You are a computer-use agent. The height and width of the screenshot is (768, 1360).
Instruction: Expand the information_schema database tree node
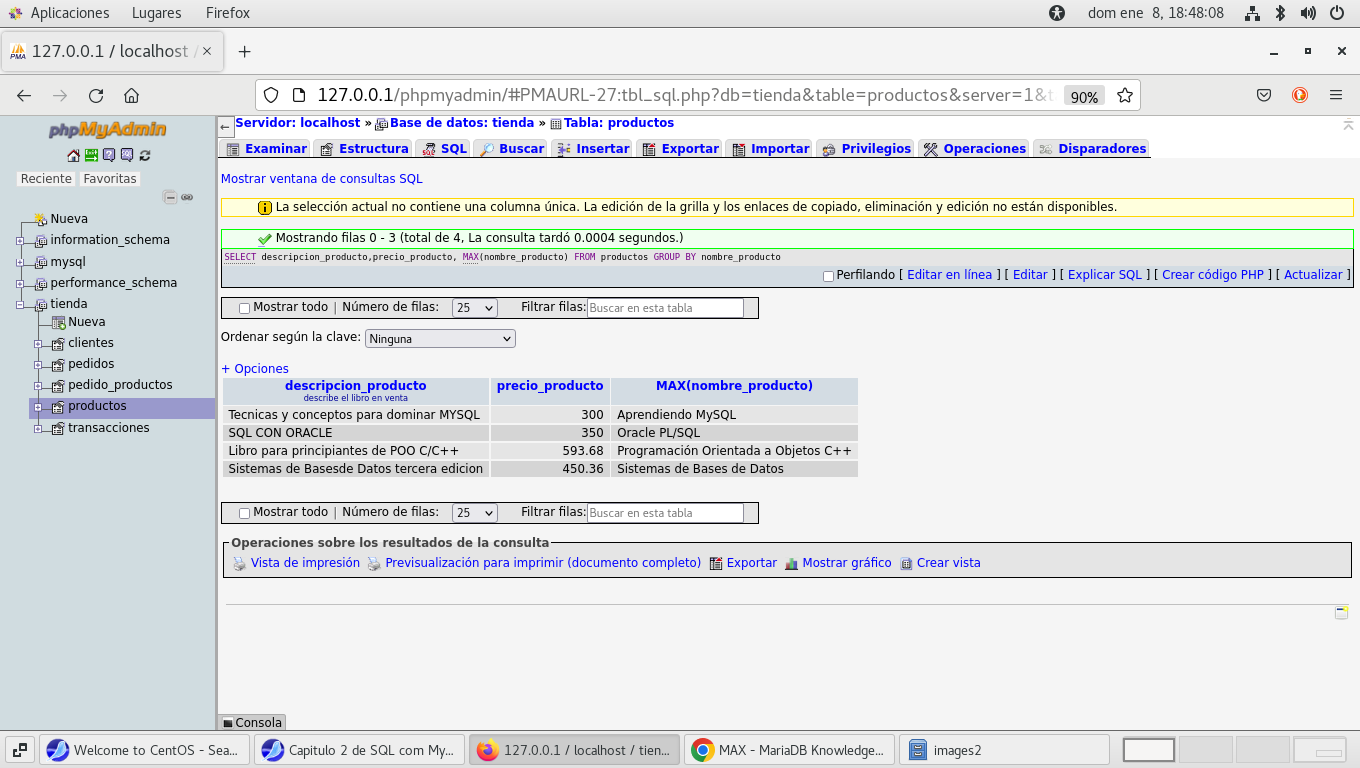click(20, 240)
